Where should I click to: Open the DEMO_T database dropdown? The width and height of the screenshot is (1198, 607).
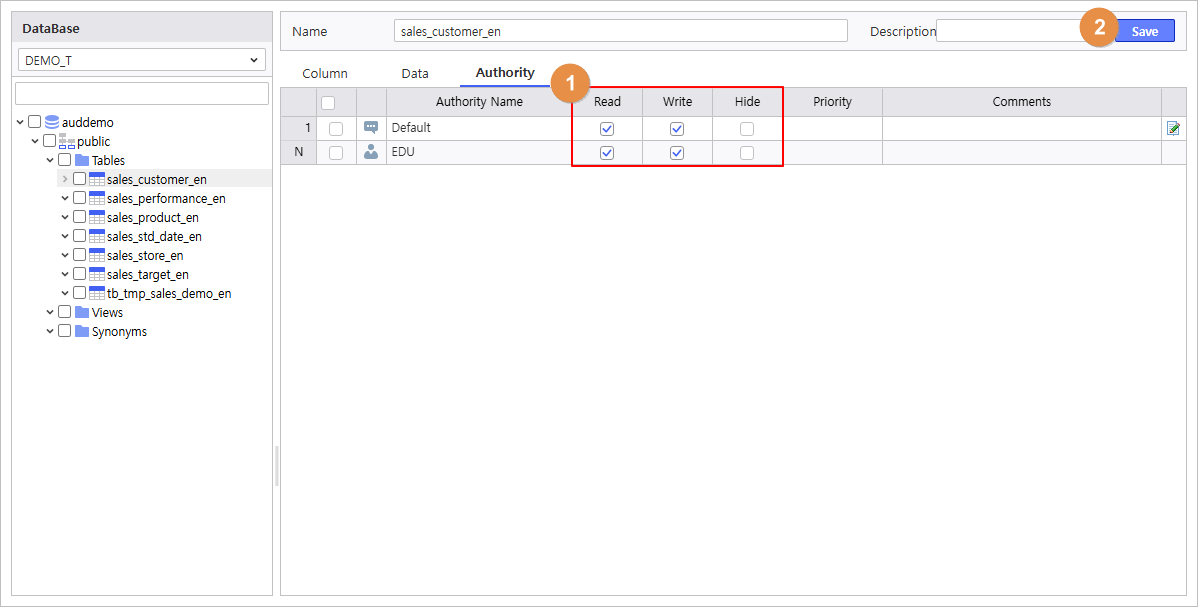pyautogui.click(x=142, y=60)
